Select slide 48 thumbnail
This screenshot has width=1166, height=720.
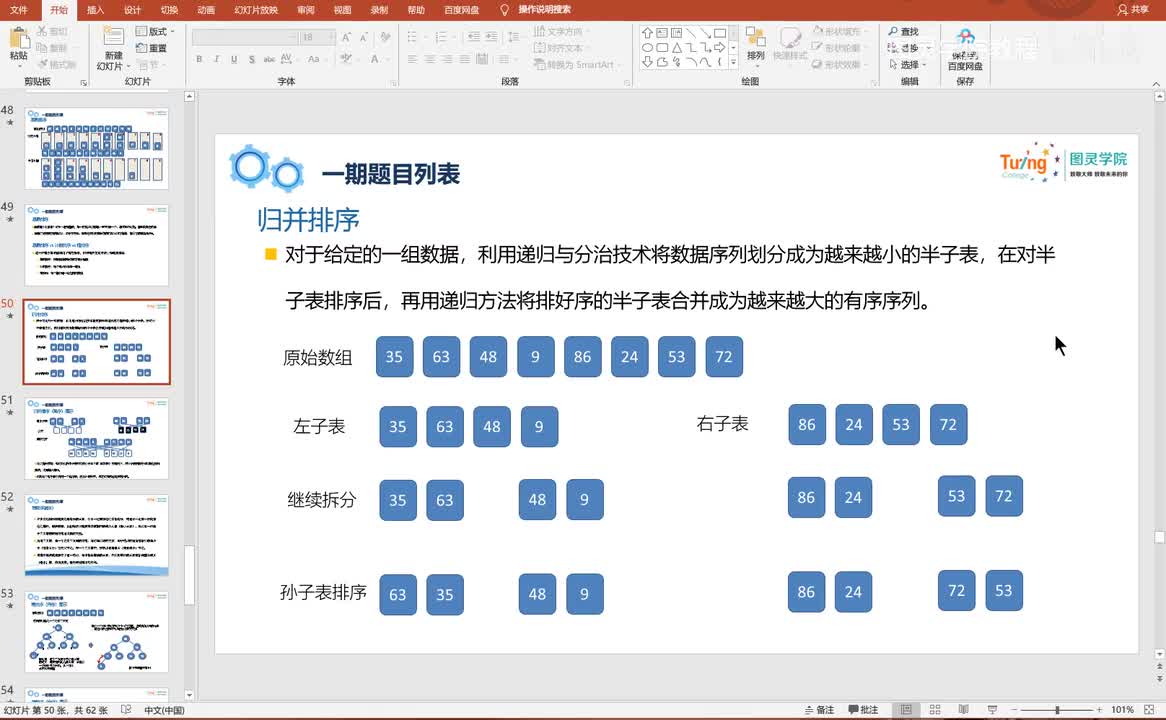[x=97, y=148]
